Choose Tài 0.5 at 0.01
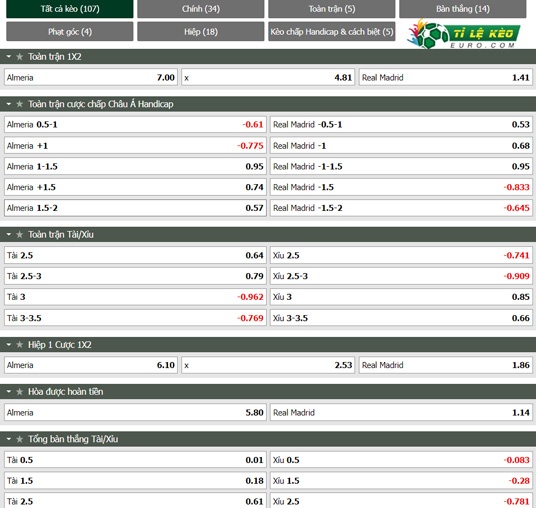 135,460
